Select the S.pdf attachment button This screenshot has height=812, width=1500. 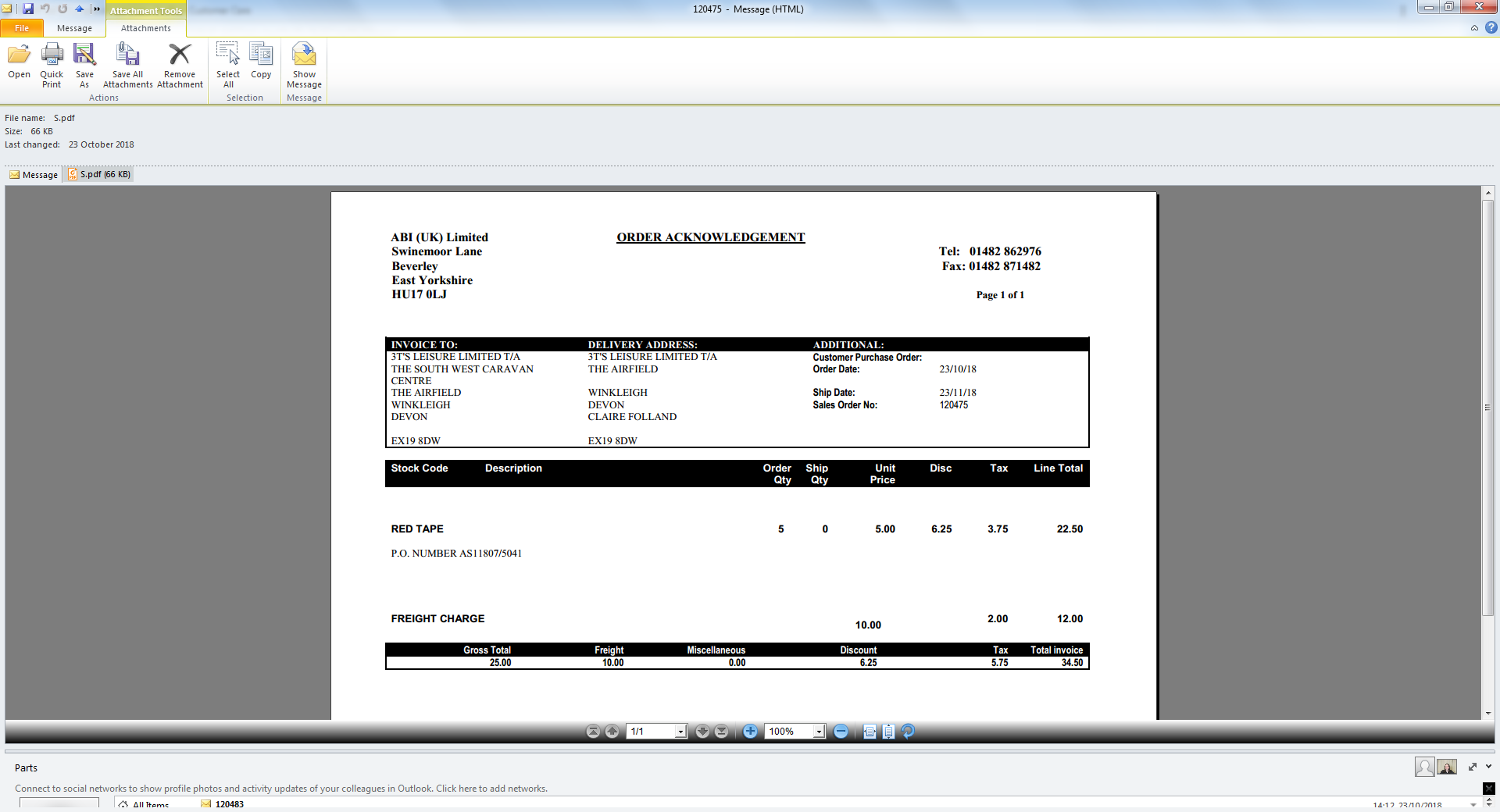click(99, 174)
